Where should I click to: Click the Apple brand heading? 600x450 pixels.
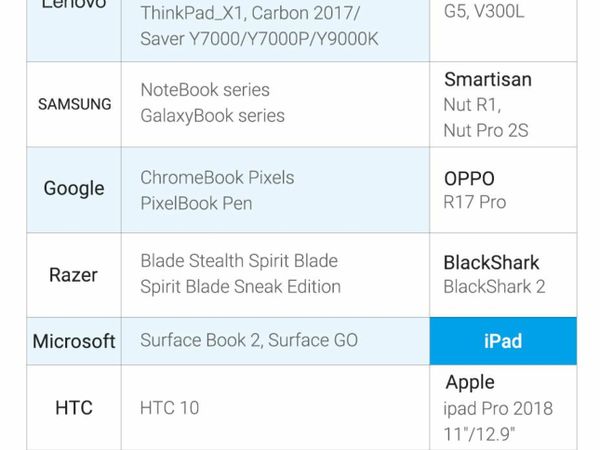click(x=469, y=382)
